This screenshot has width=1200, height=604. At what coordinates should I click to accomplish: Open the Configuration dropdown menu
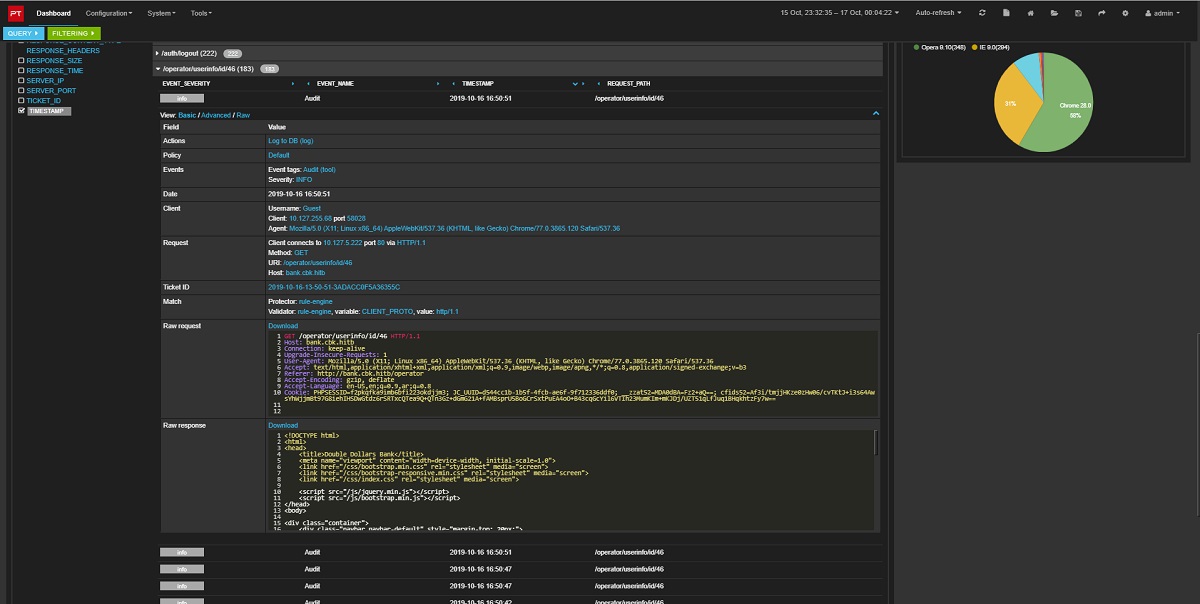[x=108, y=13]
